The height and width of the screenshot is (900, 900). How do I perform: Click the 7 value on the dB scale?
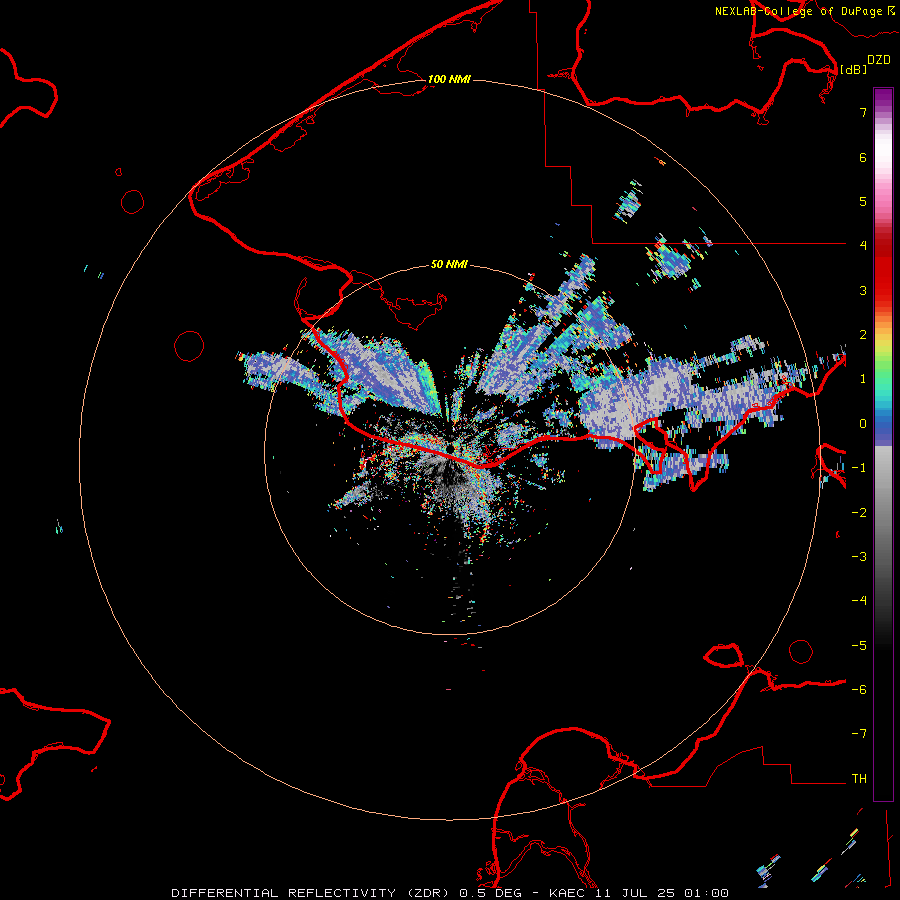click(x=863, y=112)
